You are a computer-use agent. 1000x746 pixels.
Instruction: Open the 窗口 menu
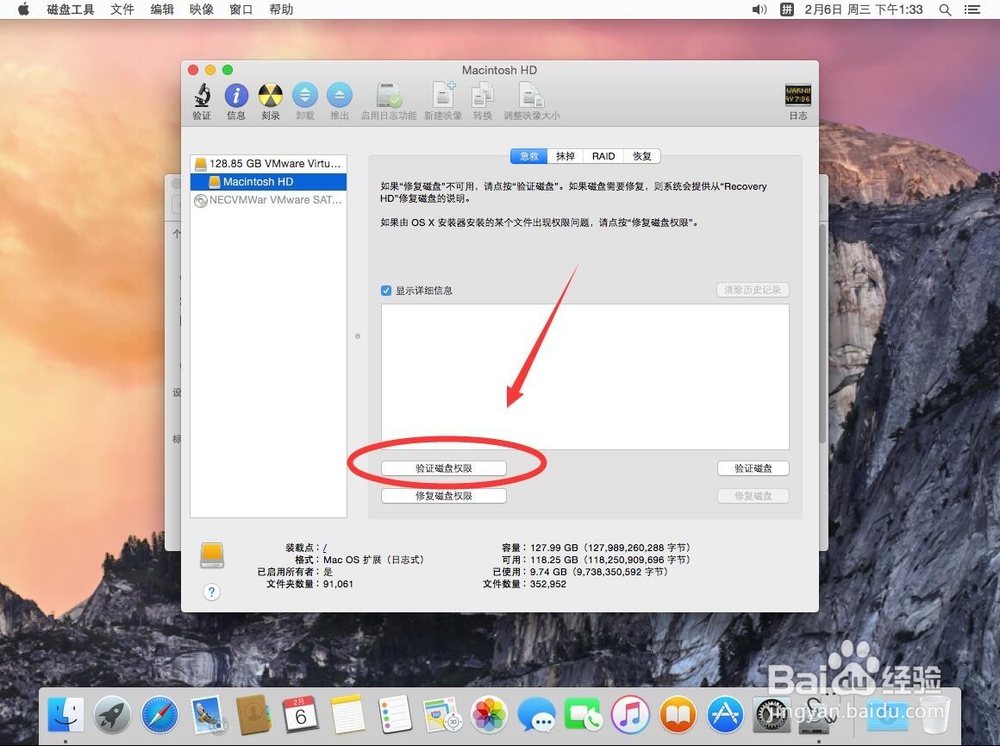click(241, 10)
